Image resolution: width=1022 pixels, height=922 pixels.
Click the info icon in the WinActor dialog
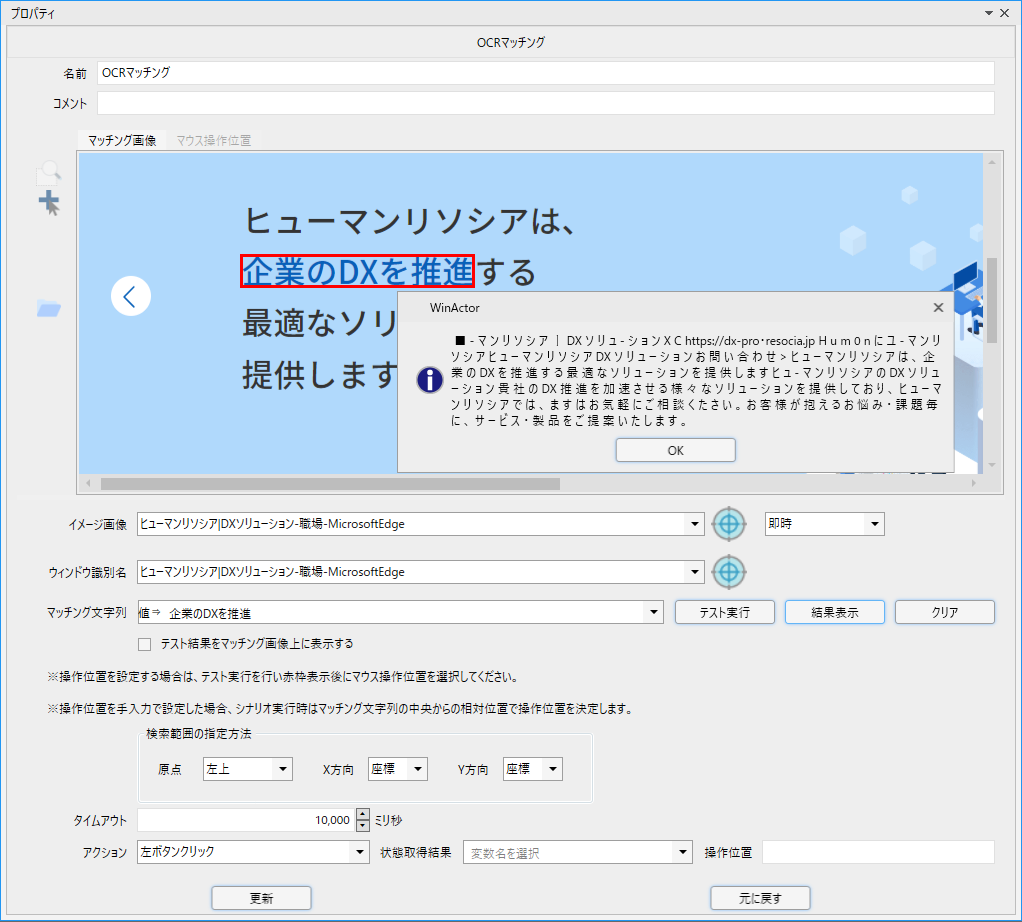click(x=428, y=380)
